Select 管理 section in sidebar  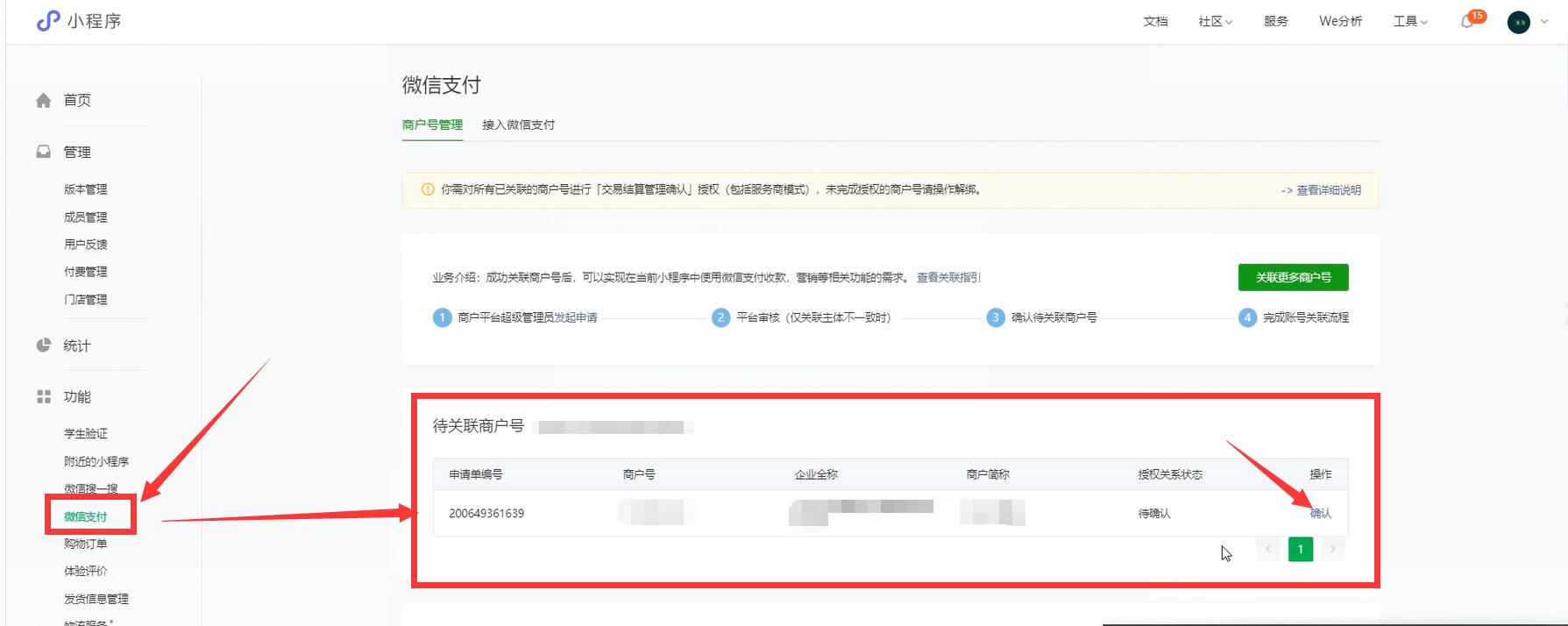pos(77,152)
